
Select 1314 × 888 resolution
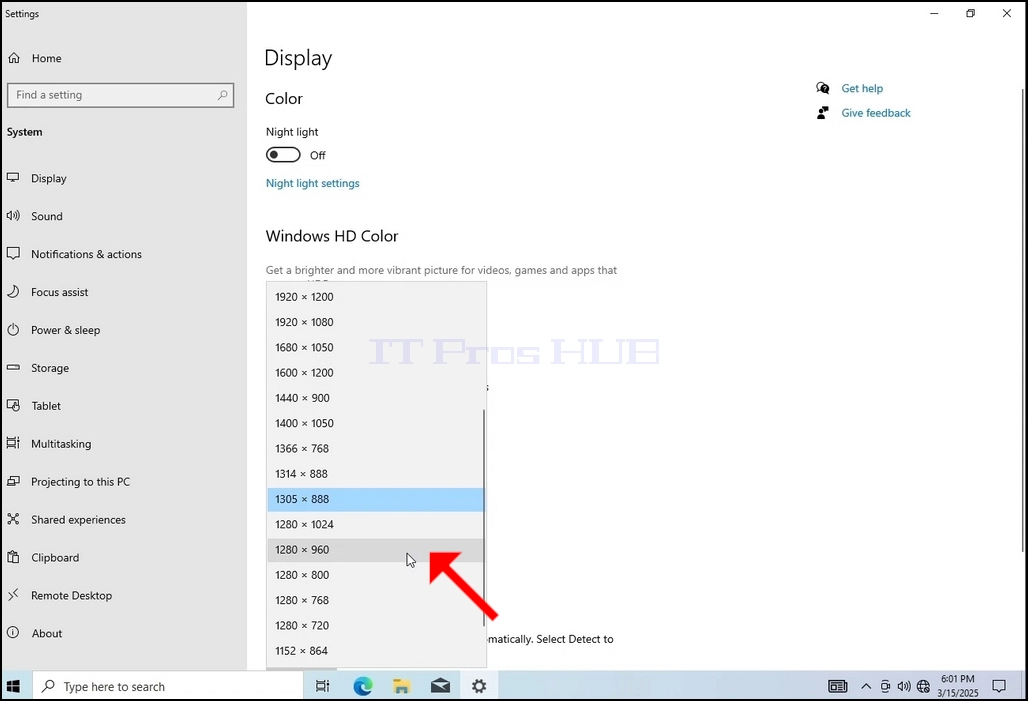375,473
